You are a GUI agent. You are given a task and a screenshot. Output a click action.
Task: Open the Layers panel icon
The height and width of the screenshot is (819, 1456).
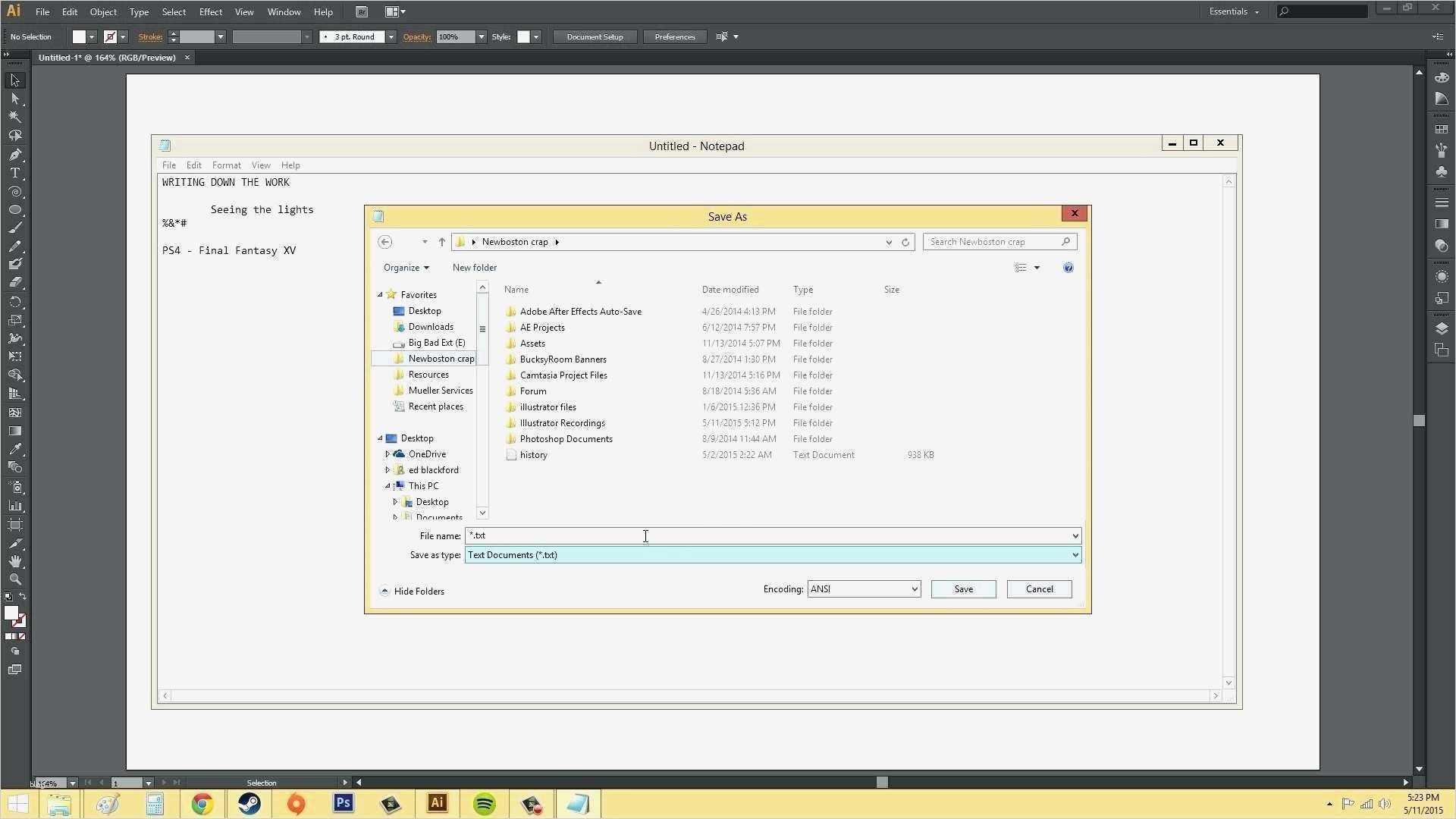[x=1442, y=328]
